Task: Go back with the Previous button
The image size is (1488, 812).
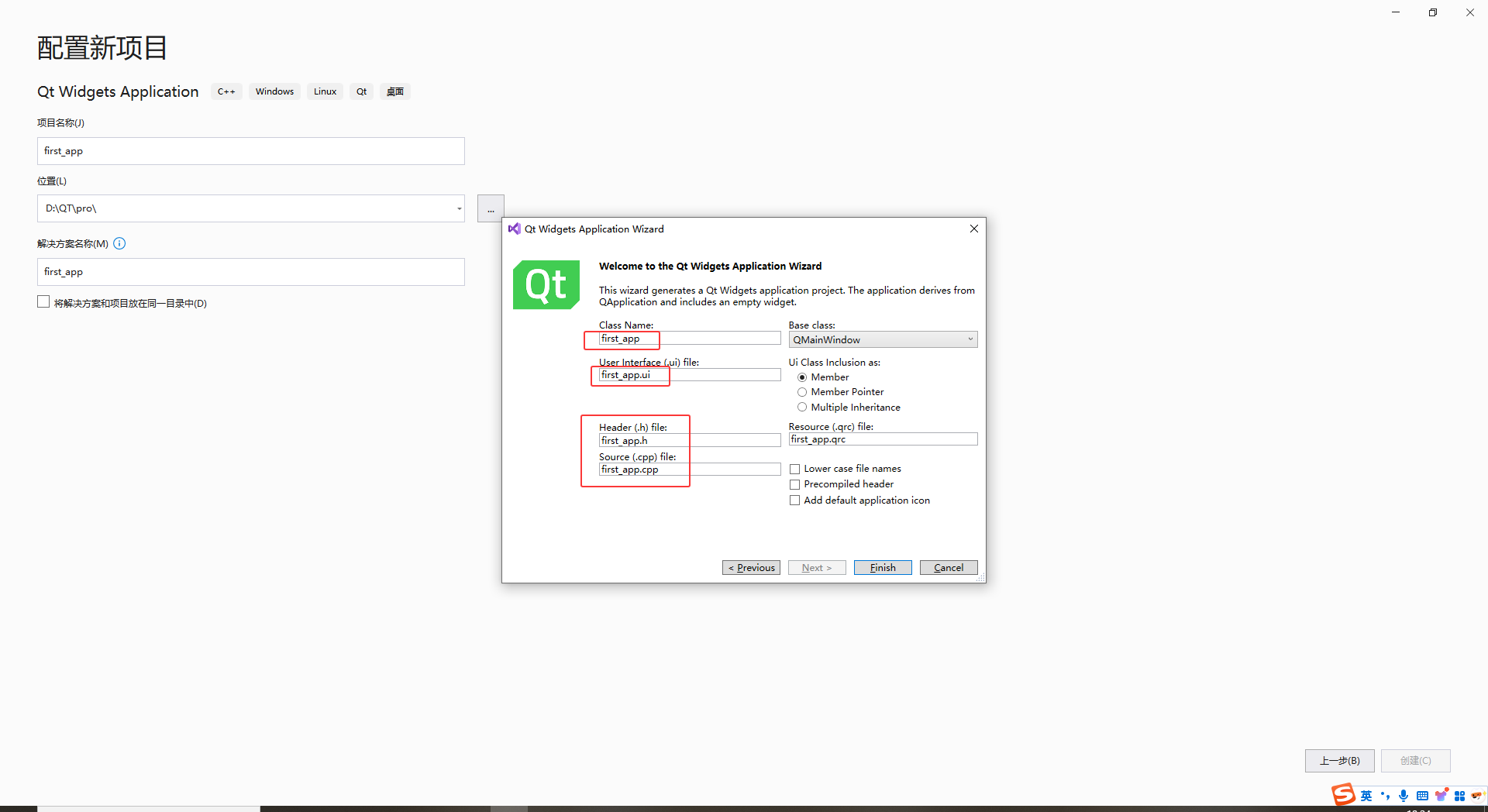Action: click(751, 568)
